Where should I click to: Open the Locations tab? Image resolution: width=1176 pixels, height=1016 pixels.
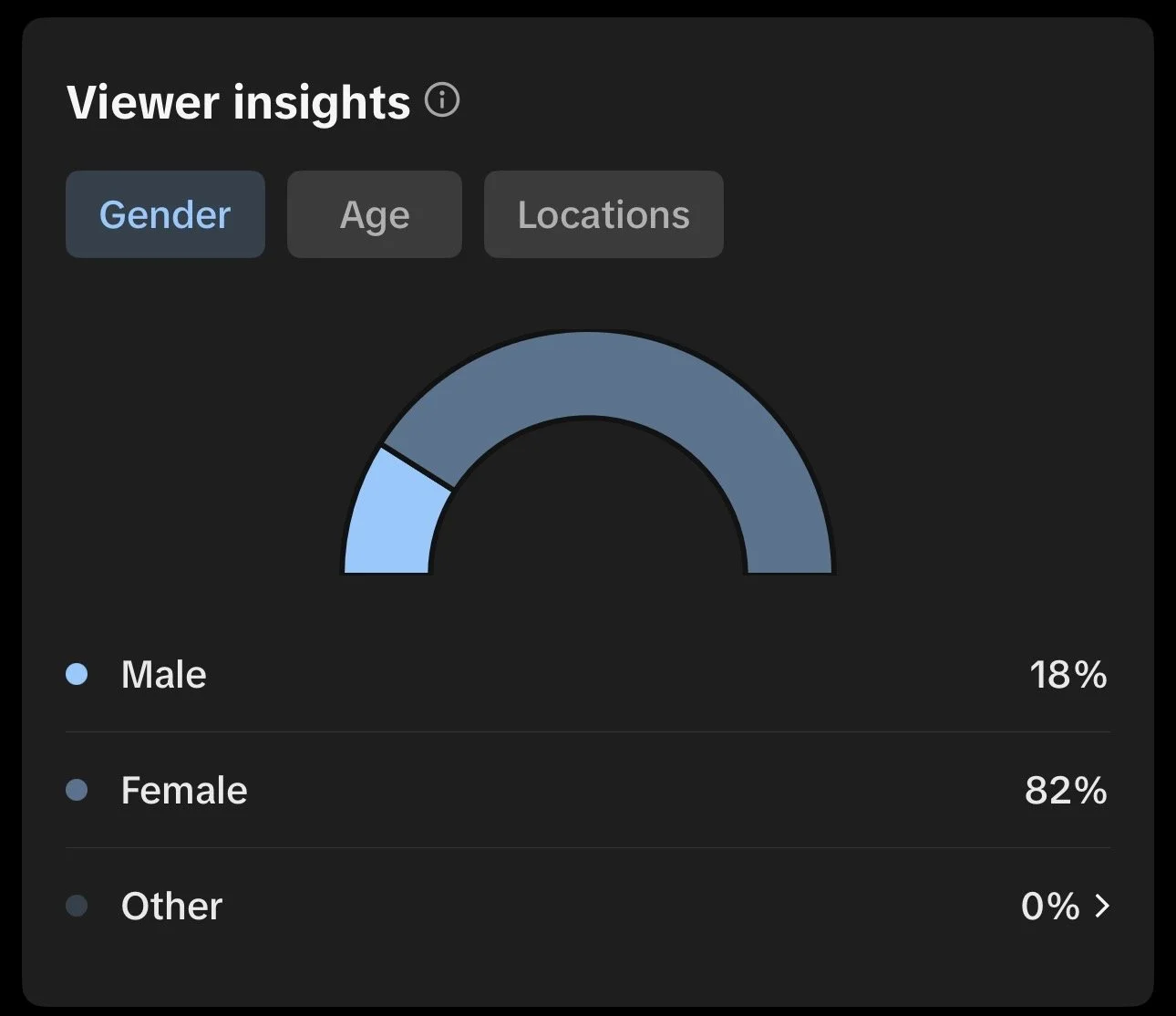click(x=603, y=214)
